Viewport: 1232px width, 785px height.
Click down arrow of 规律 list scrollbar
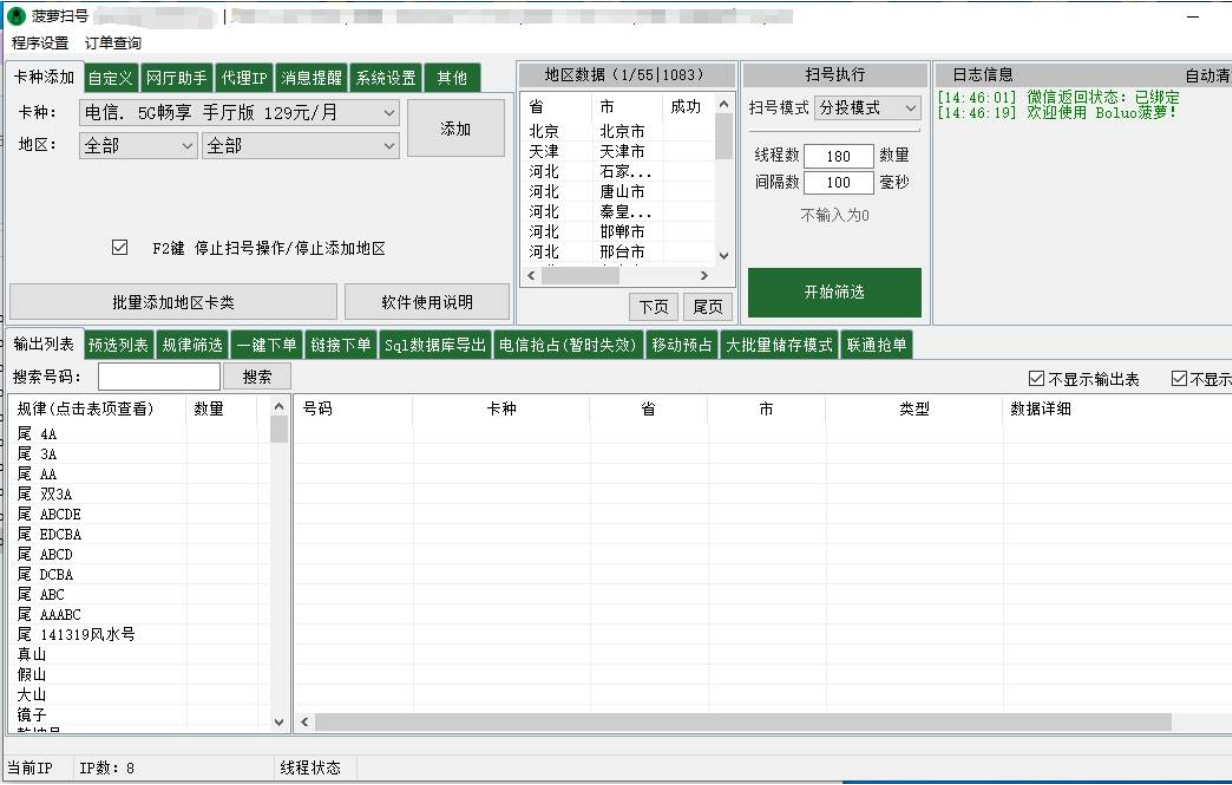point(279,722)
